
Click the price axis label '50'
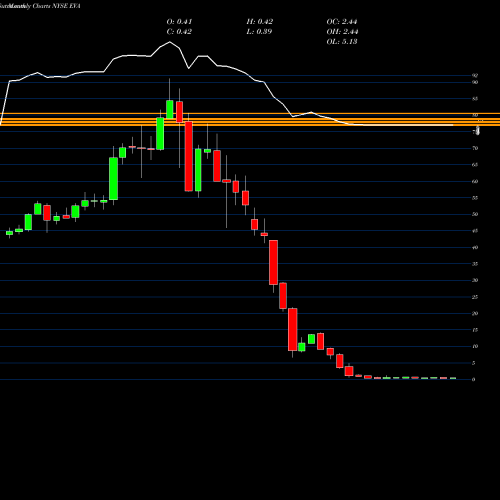point(475,214)
